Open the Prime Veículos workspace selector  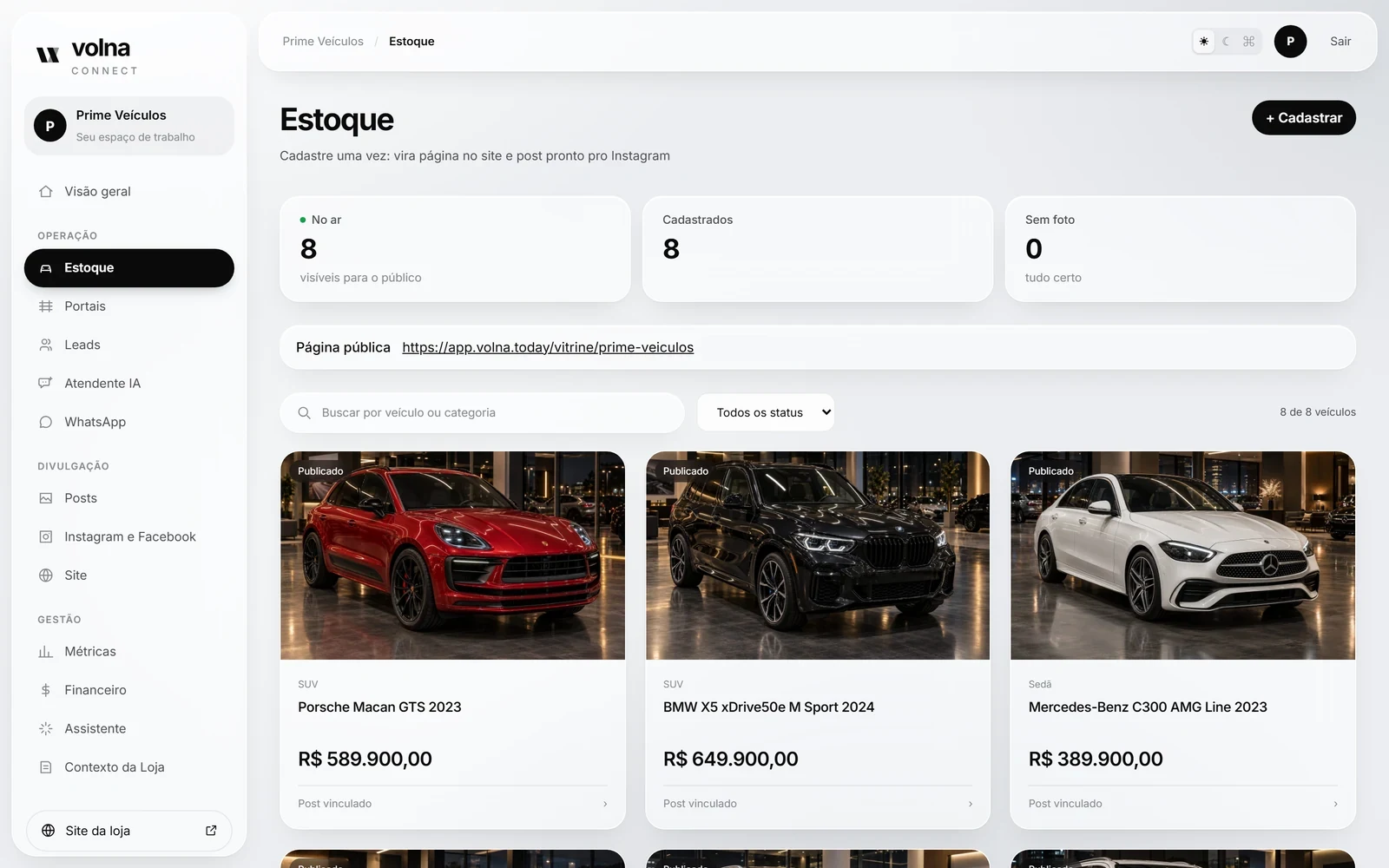129,126
